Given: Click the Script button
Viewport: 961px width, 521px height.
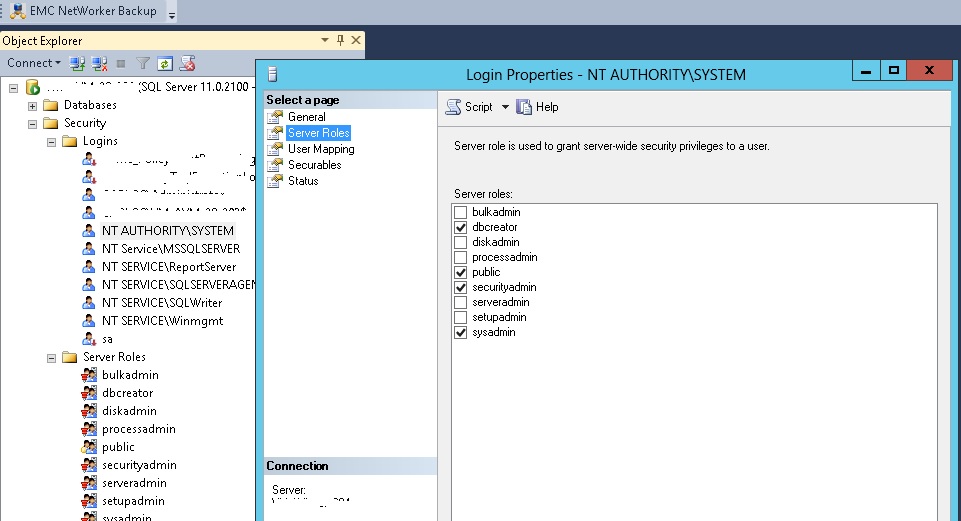Looking at the screenshot, I should pyautogui.click(x=469, y=107).
